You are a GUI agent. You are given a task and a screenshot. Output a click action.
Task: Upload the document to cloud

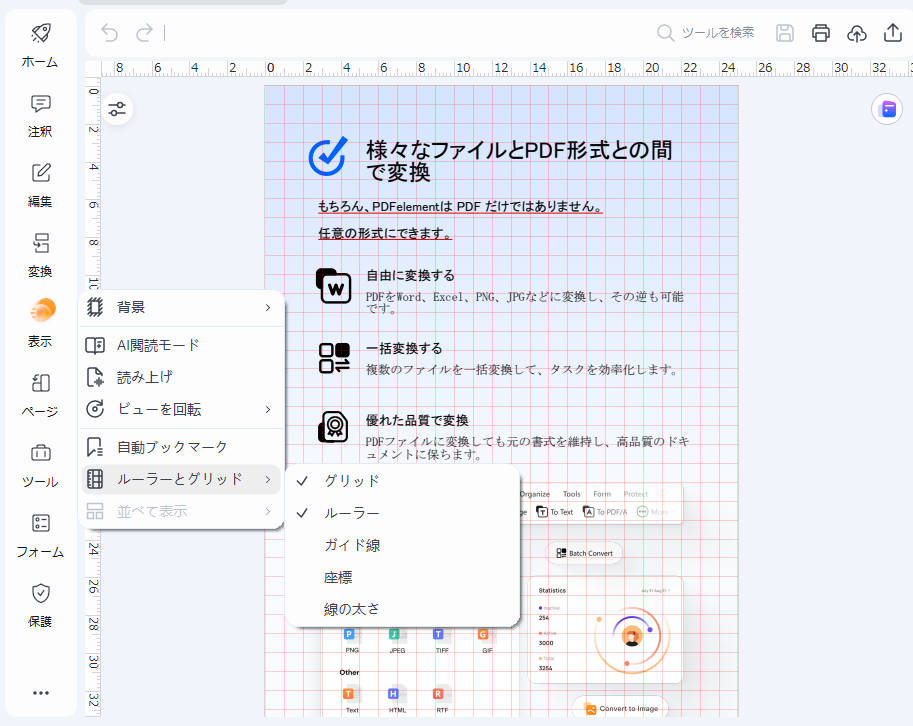click(856, 32)
